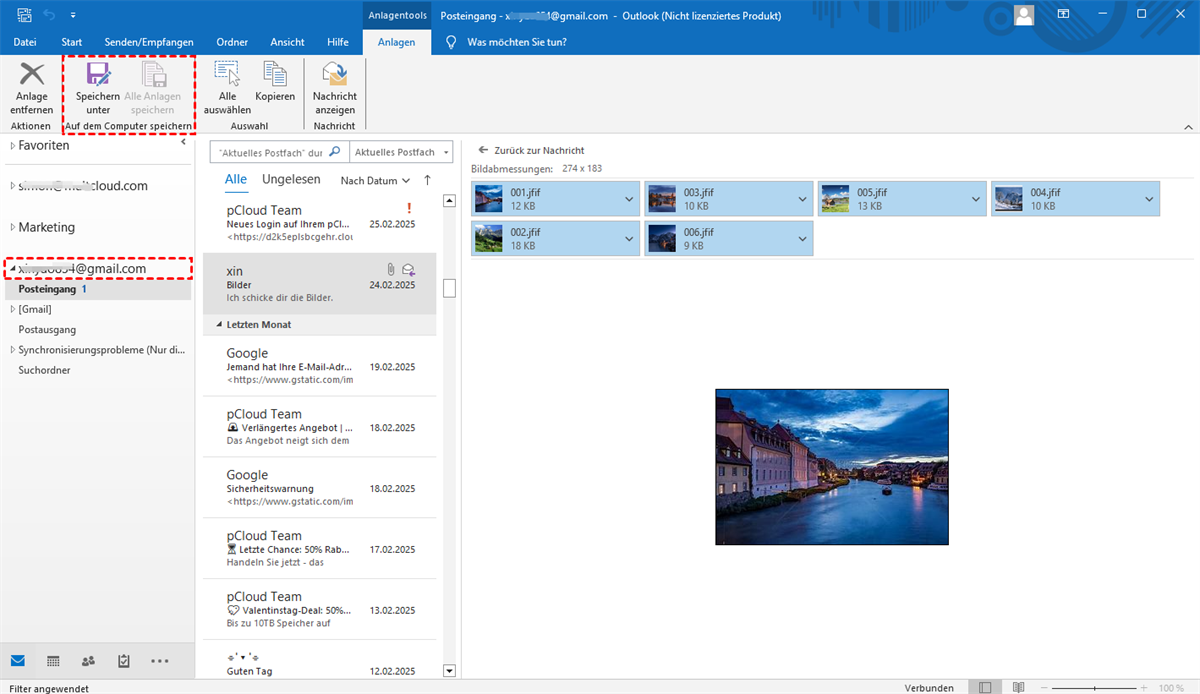1200x694 pixels.
Task: Toggle sort order arrow in the message list
Action: point(428,180)
